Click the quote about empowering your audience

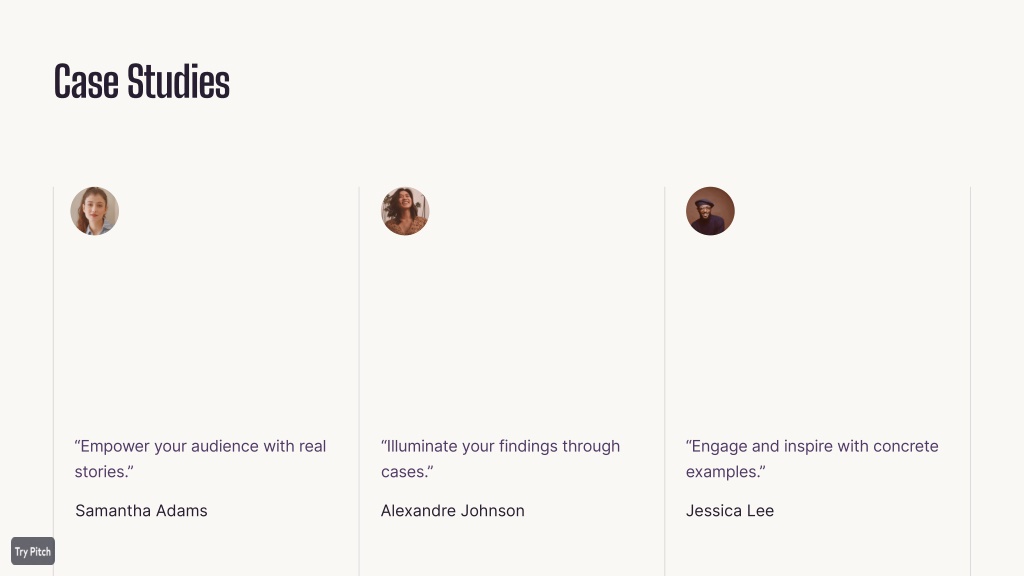point(200,458)
